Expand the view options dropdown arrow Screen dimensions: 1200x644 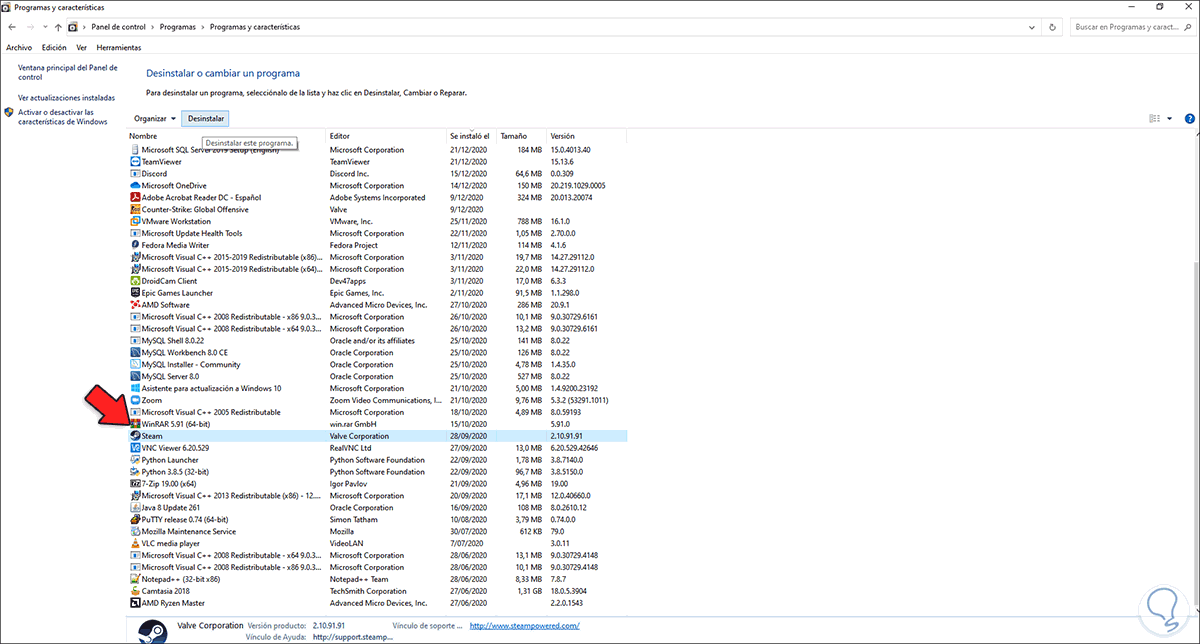(x=1170, y=118)
